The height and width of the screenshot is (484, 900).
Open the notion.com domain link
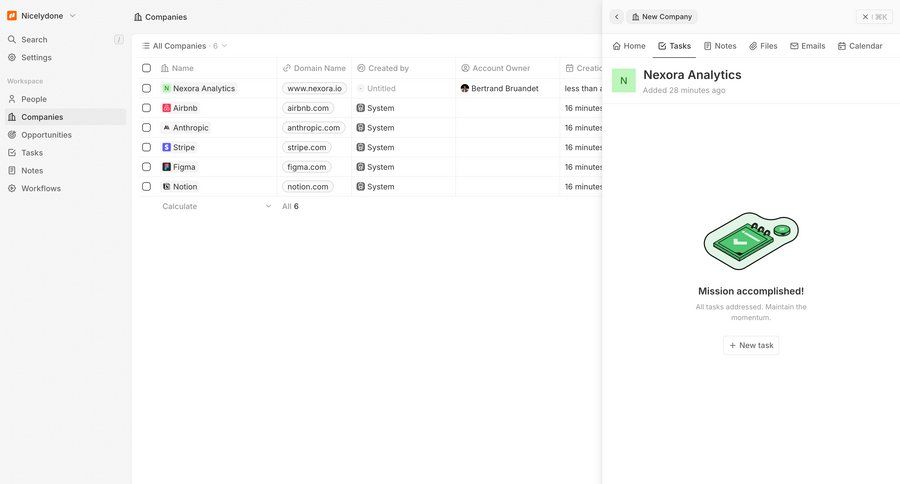point(308,187)
